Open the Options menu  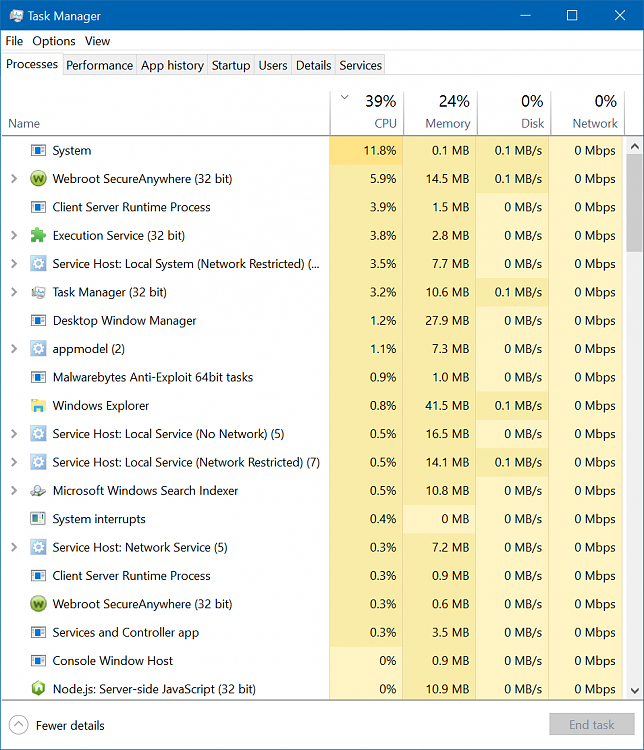pyautogui.click(x=54, y=41)
